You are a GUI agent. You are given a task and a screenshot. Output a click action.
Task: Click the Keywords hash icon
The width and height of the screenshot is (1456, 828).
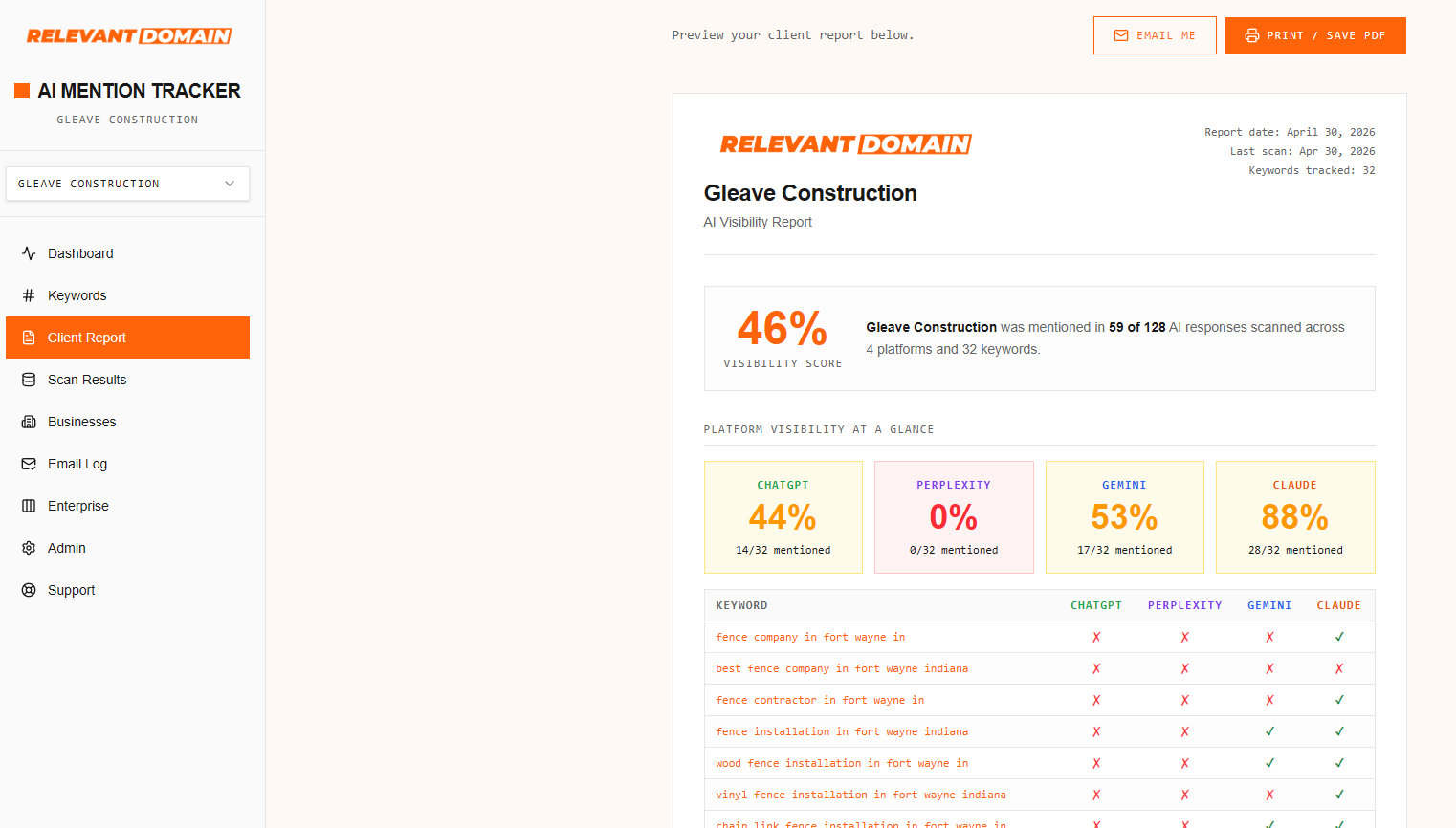click(29, 295)
